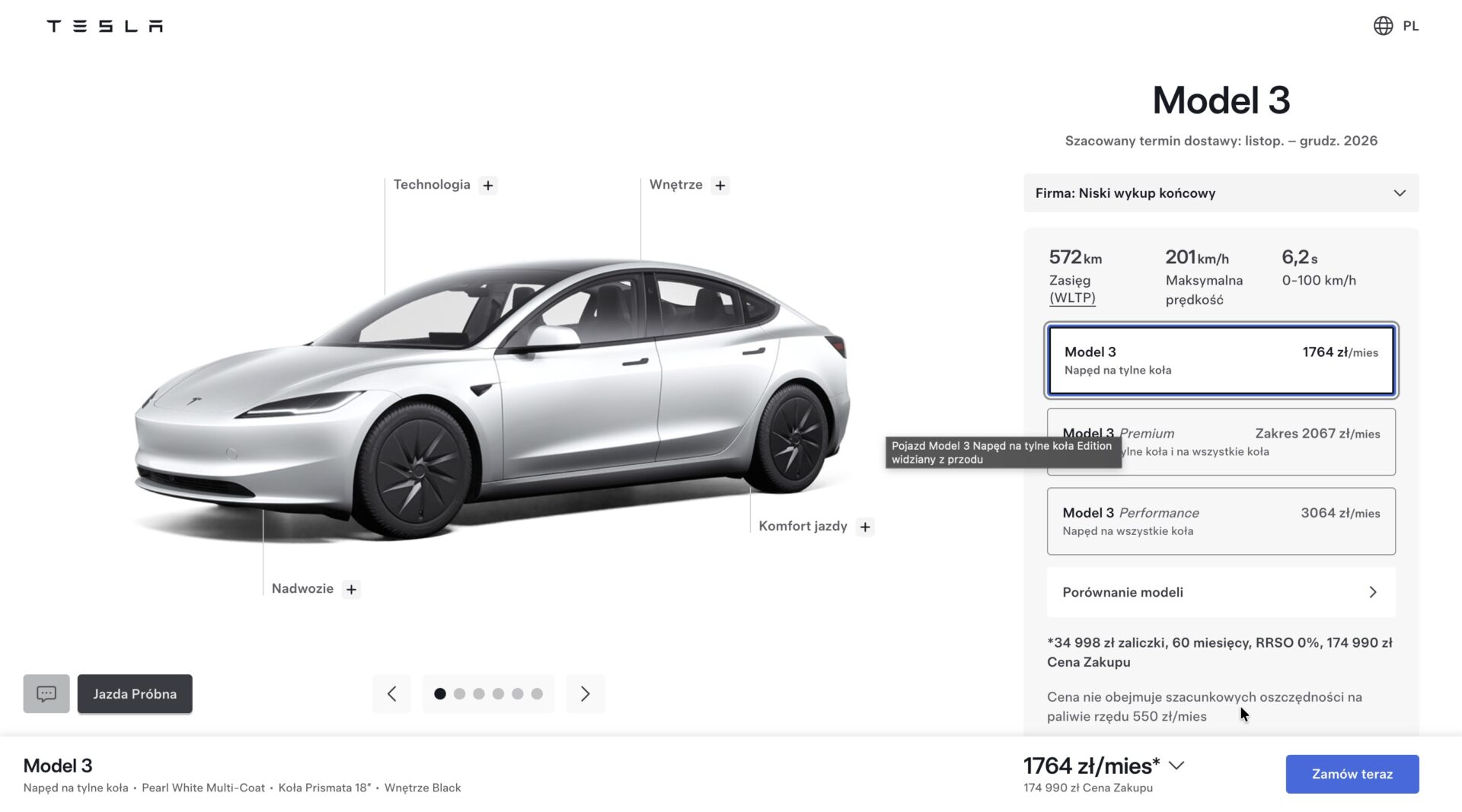Click the estimated delivery date text
Viewport: 1462px width, 812px height.
click(x=1221, y=141)
